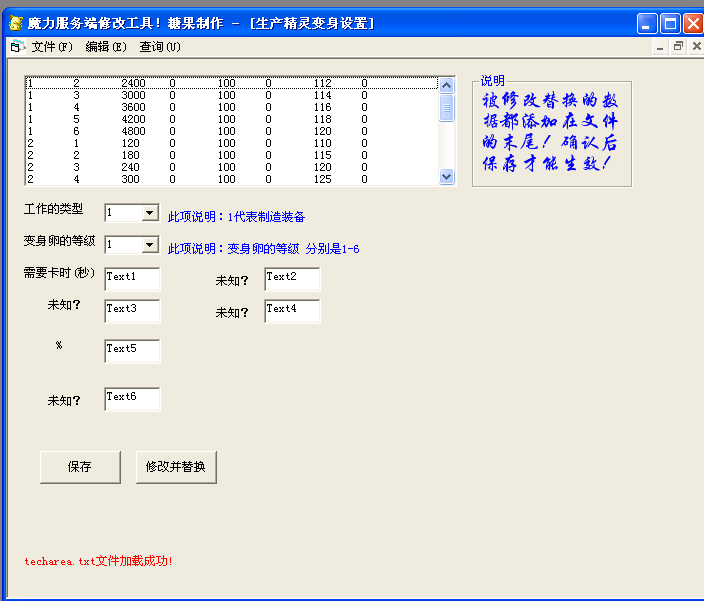Focus the Text5 percent input field
The image size is (704, 601).
pos(132,351)
